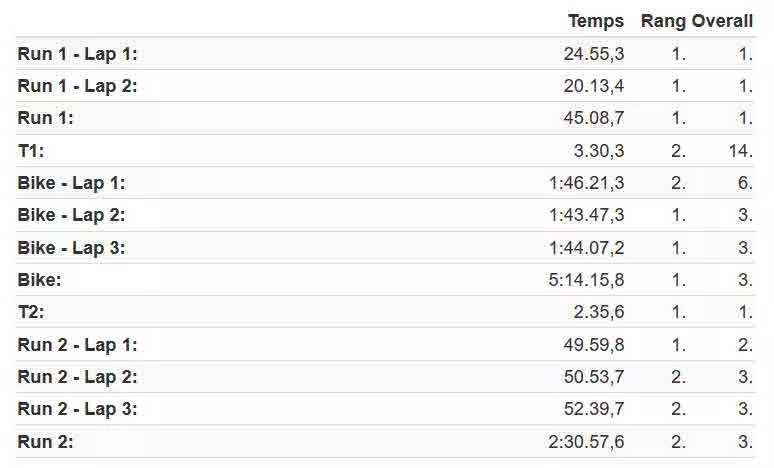Click the Overall column header
Screen dimensions: 774x468
tap(722, 21)
